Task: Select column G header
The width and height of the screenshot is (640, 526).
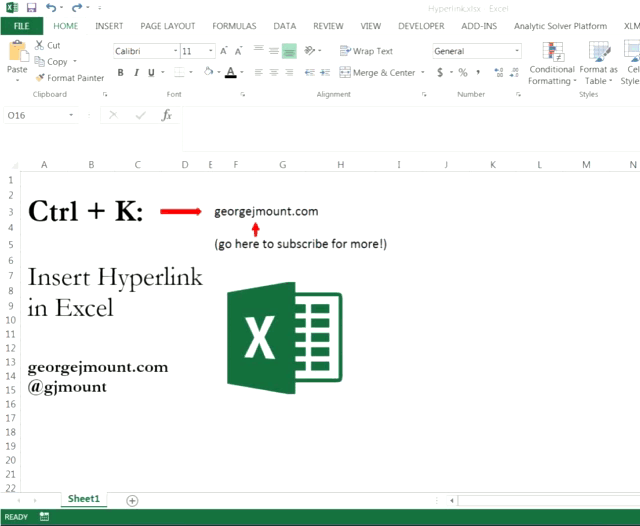Action: point(282,164)
